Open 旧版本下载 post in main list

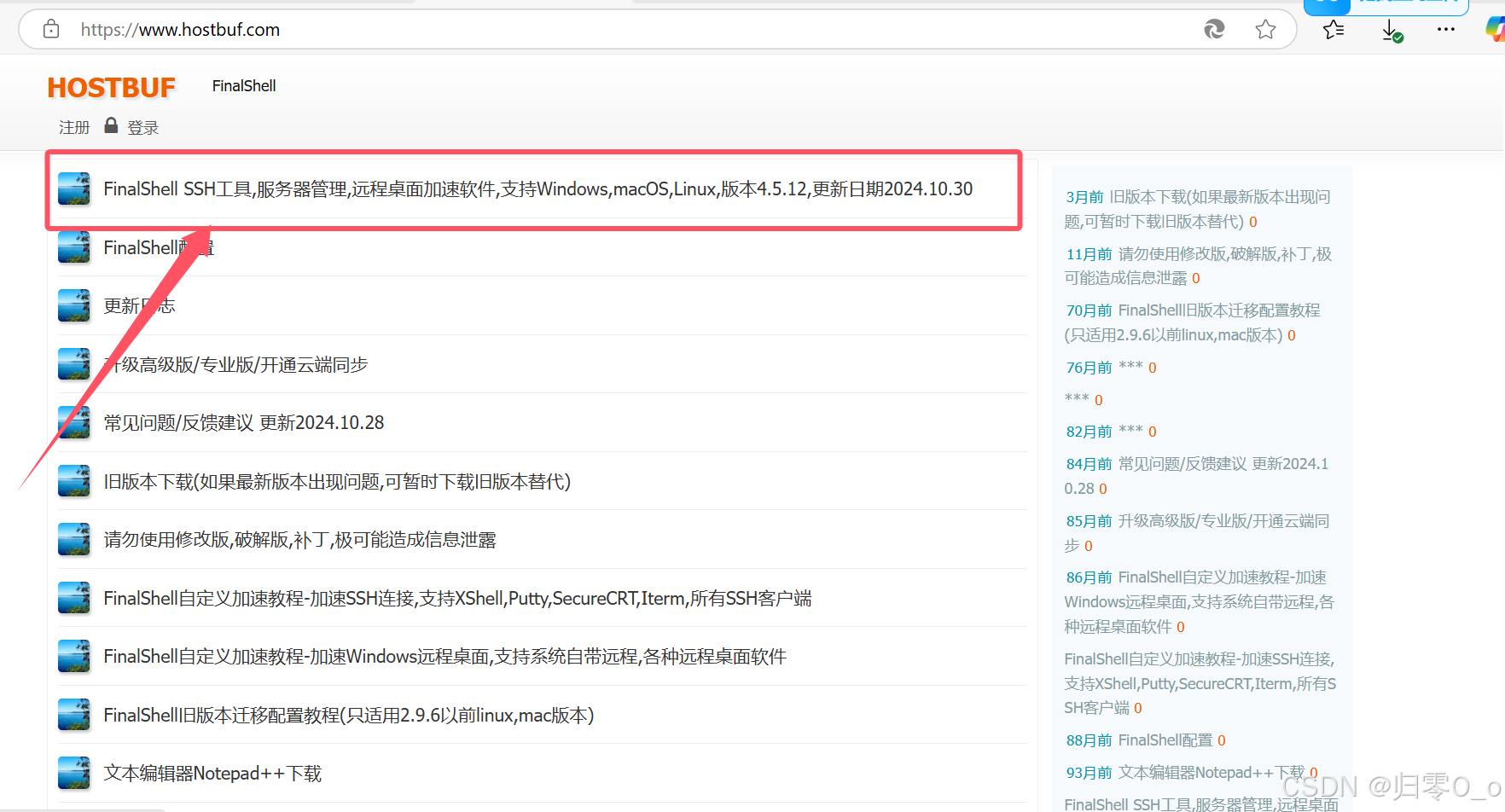click(337, 481)
